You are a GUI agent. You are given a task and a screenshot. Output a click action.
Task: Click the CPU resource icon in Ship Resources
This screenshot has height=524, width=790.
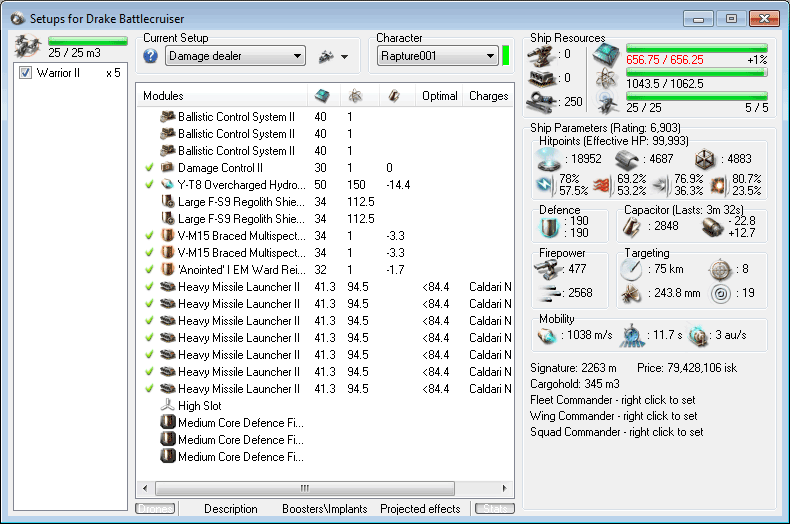[x=606, y=55]
